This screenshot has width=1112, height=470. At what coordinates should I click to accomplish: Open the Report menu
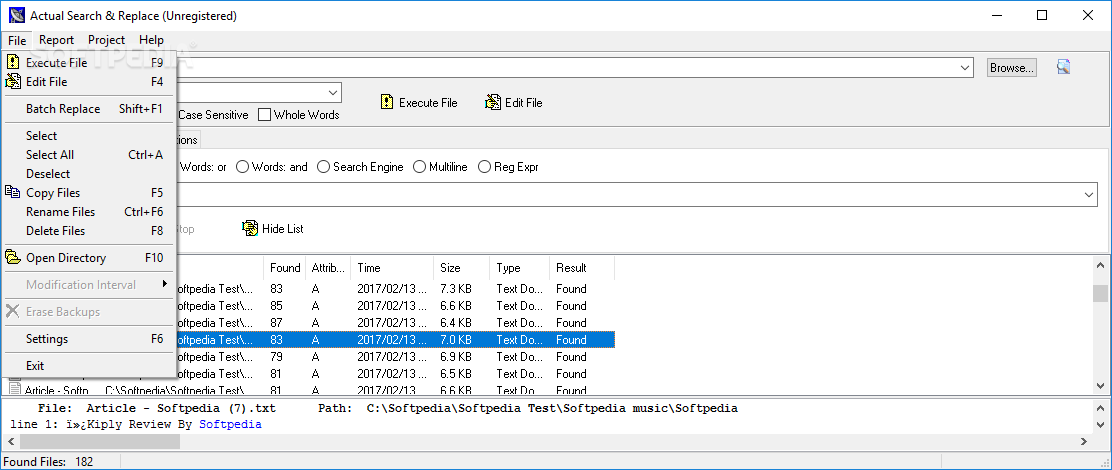click(x=57, y=40)
